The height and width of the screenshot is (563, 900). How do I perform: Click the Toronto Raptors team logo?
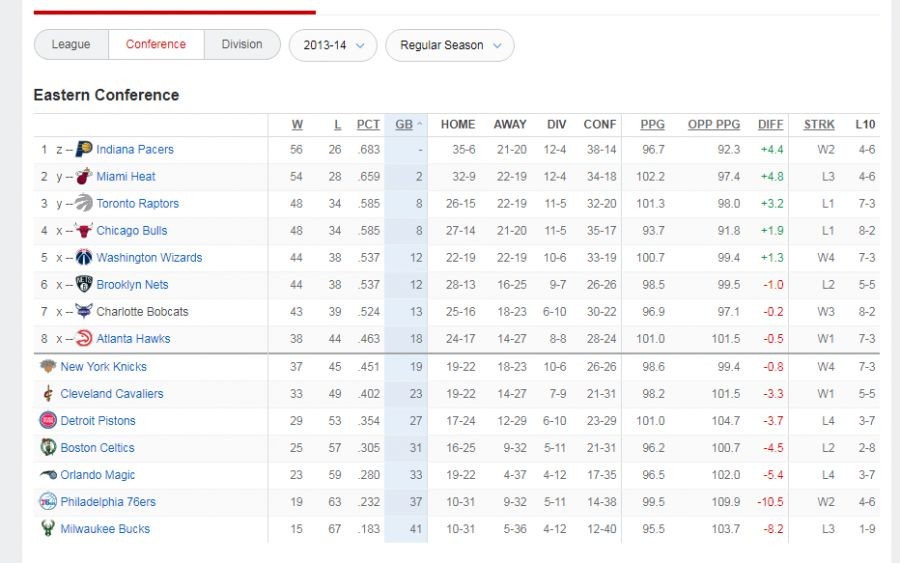tap(84, 203)
